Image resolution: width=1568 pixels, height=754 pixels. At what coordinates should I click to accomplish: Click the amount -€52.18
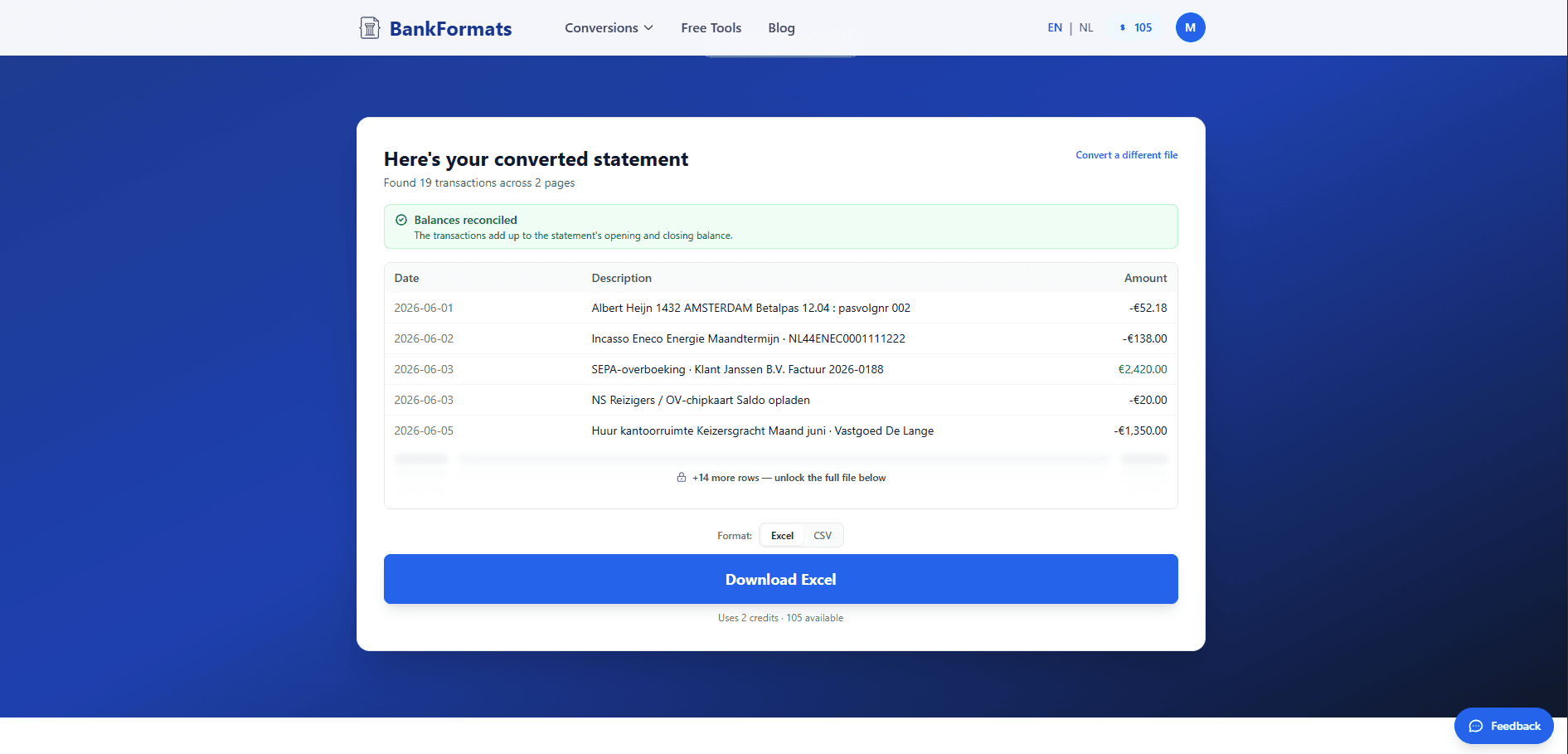pos(1148,308)
